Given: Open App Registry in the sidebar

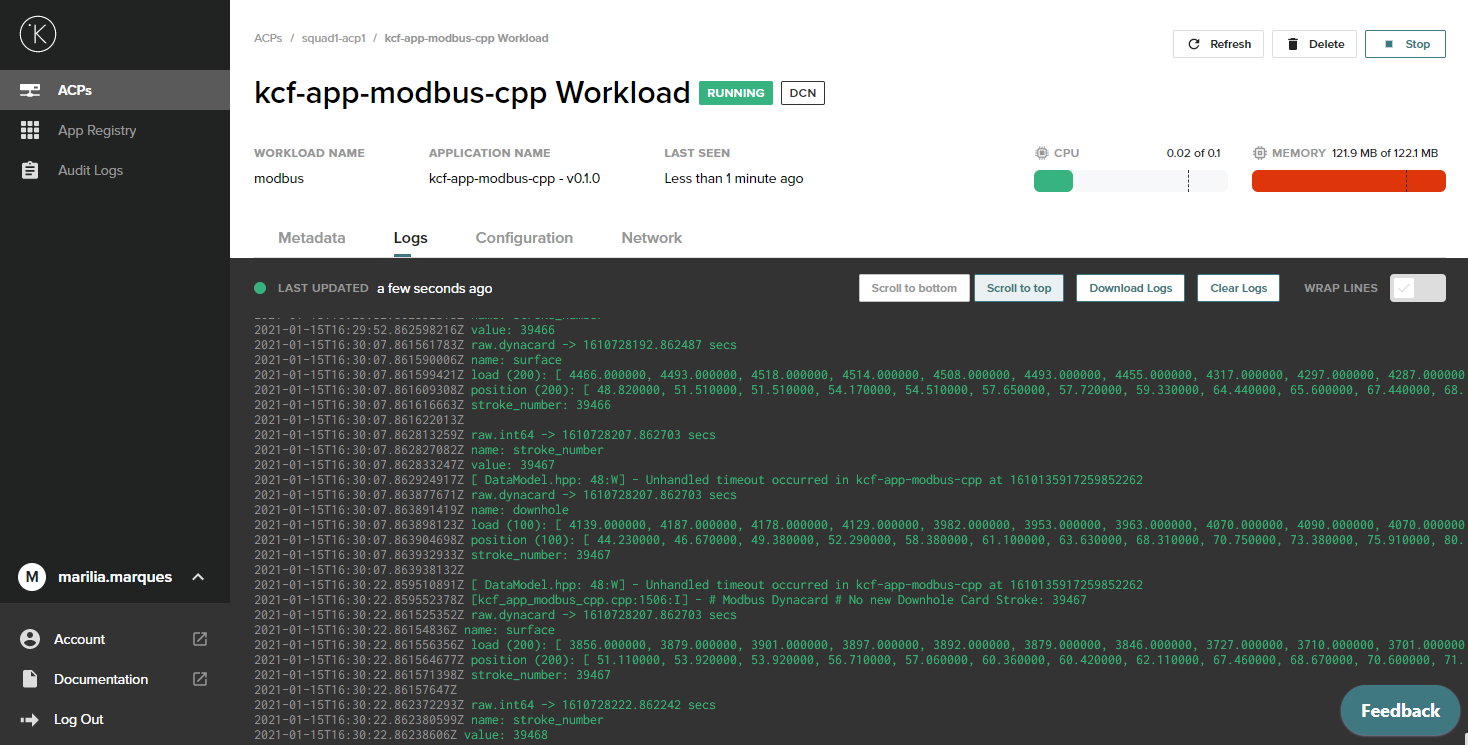Looking at the screenshot, I should [x=115, y=130].
